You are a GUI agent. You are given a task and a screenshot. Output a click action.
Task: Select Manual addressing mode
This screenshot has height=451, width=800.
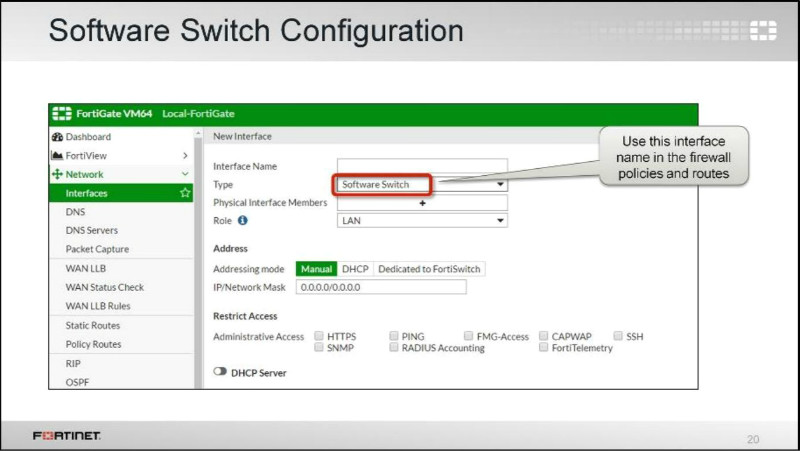click(x=316, y=269)
